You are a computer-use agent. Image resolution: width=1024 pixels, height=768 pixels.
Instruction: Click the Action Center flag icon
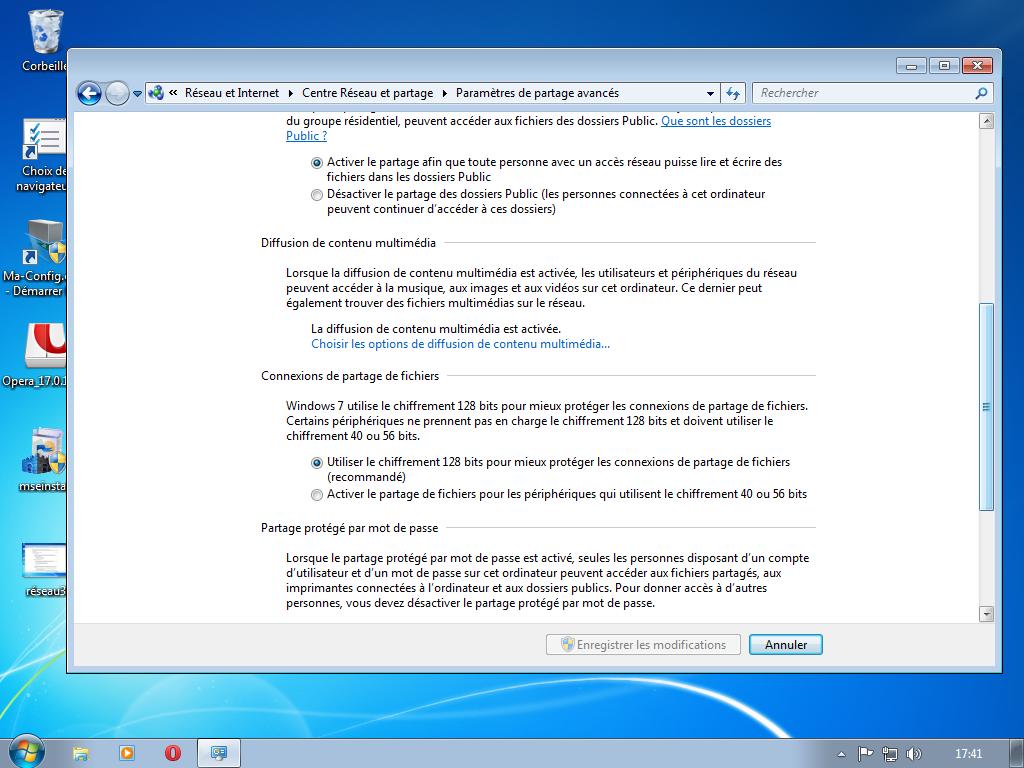pos(865,754)
